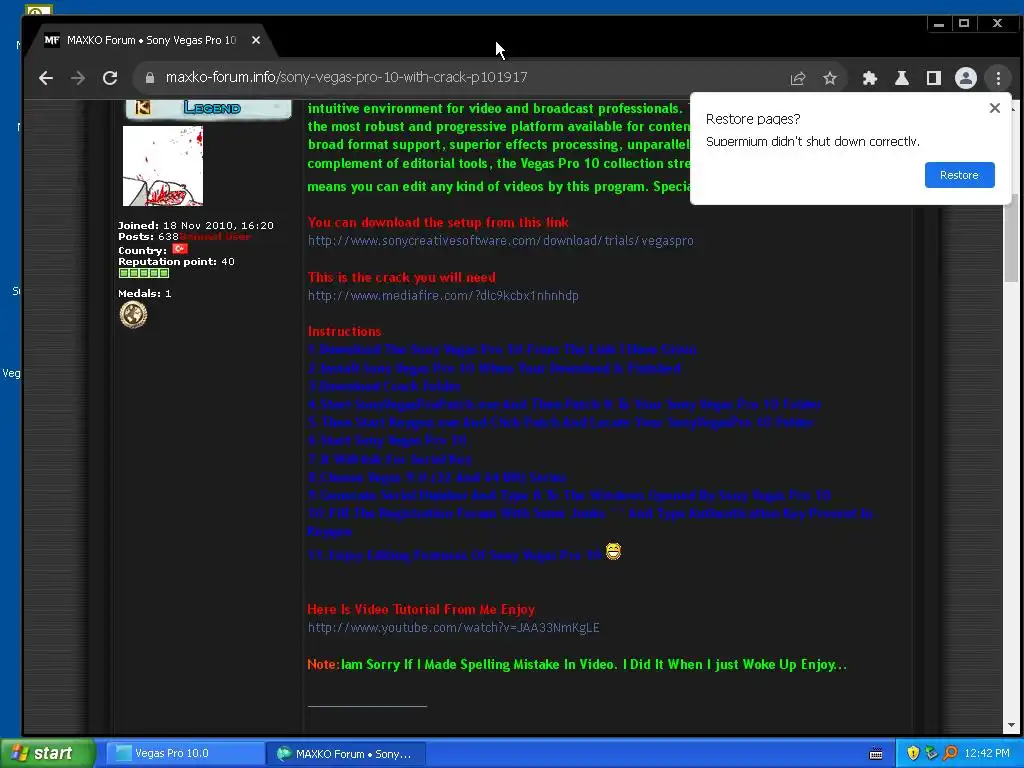
Task: Dismiss the Restore pages popup
Action: click(x=994, y=108)
